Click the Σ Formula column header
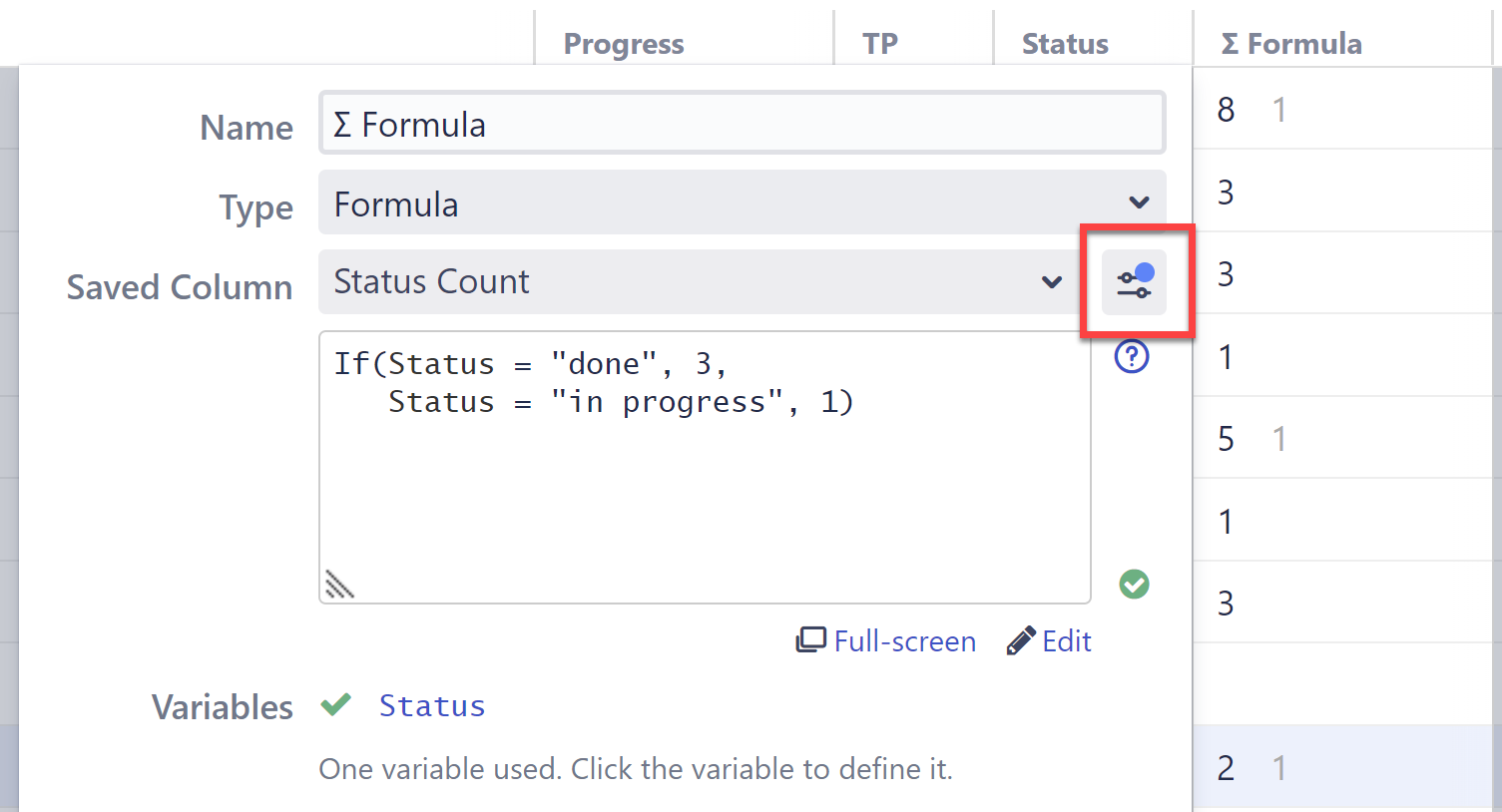Screen dimensions: 1502x812 [1291, 44]
